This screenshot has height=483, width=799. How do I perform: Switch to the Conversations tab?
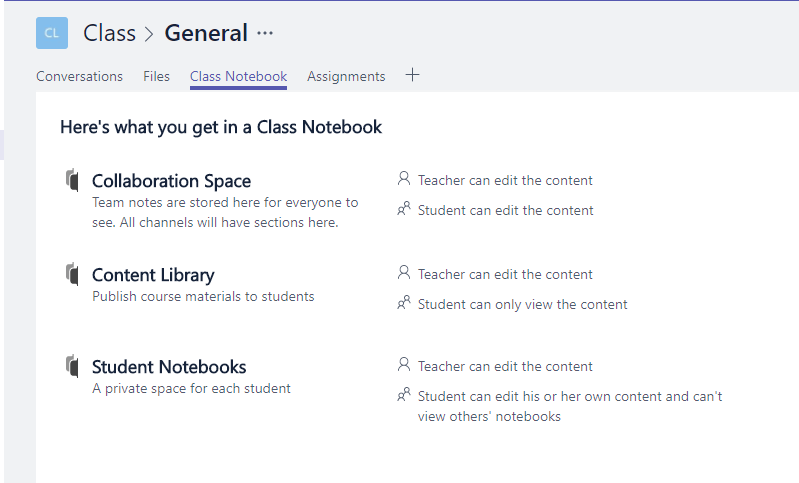[79, 76]
